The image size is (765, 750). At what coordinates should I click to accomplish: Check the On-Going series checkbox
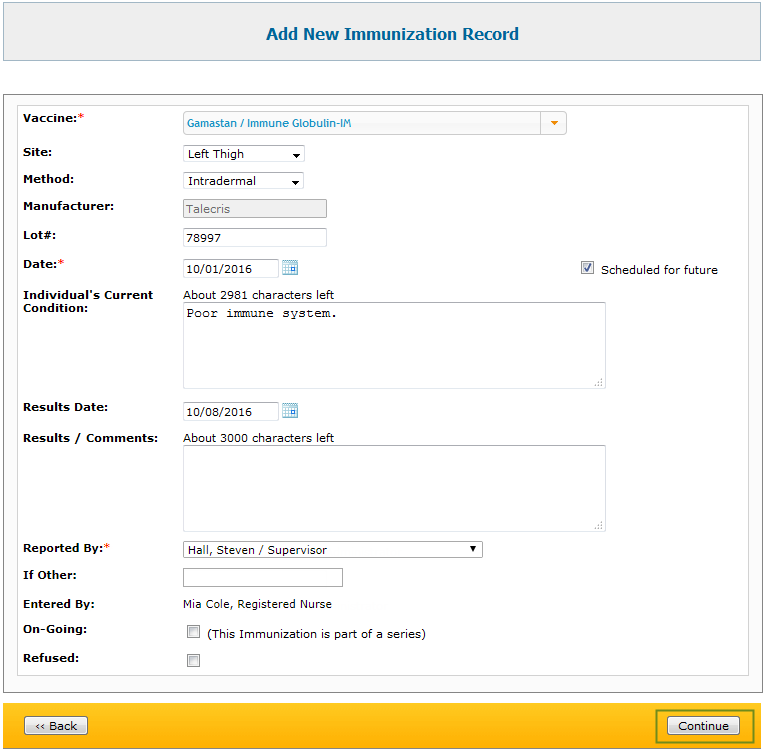point(193,632)
